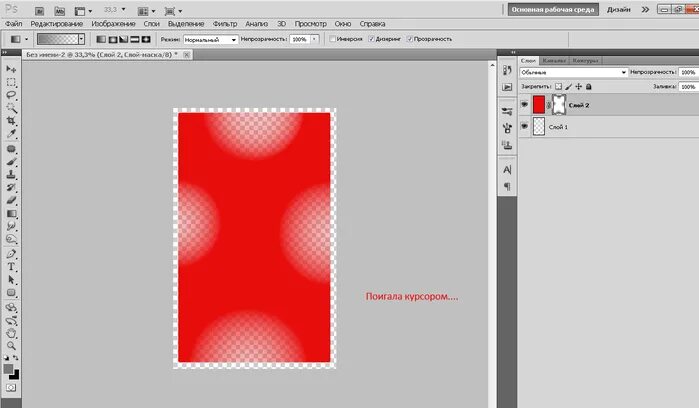Viewport: 699px width, 408px height.
Task: Select the Rectangular Marquee tool
Action: (11, 82)
